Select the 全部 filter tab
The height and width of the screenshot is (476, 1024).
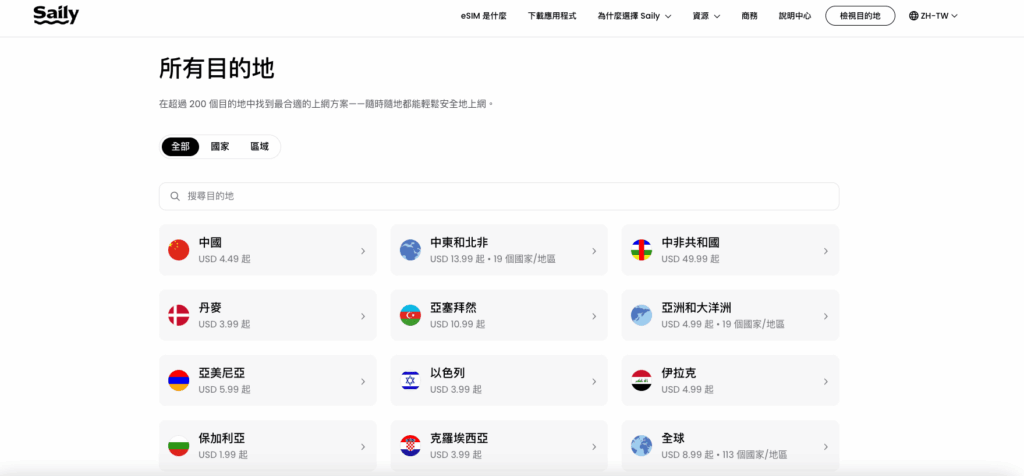tap(180, 146)
